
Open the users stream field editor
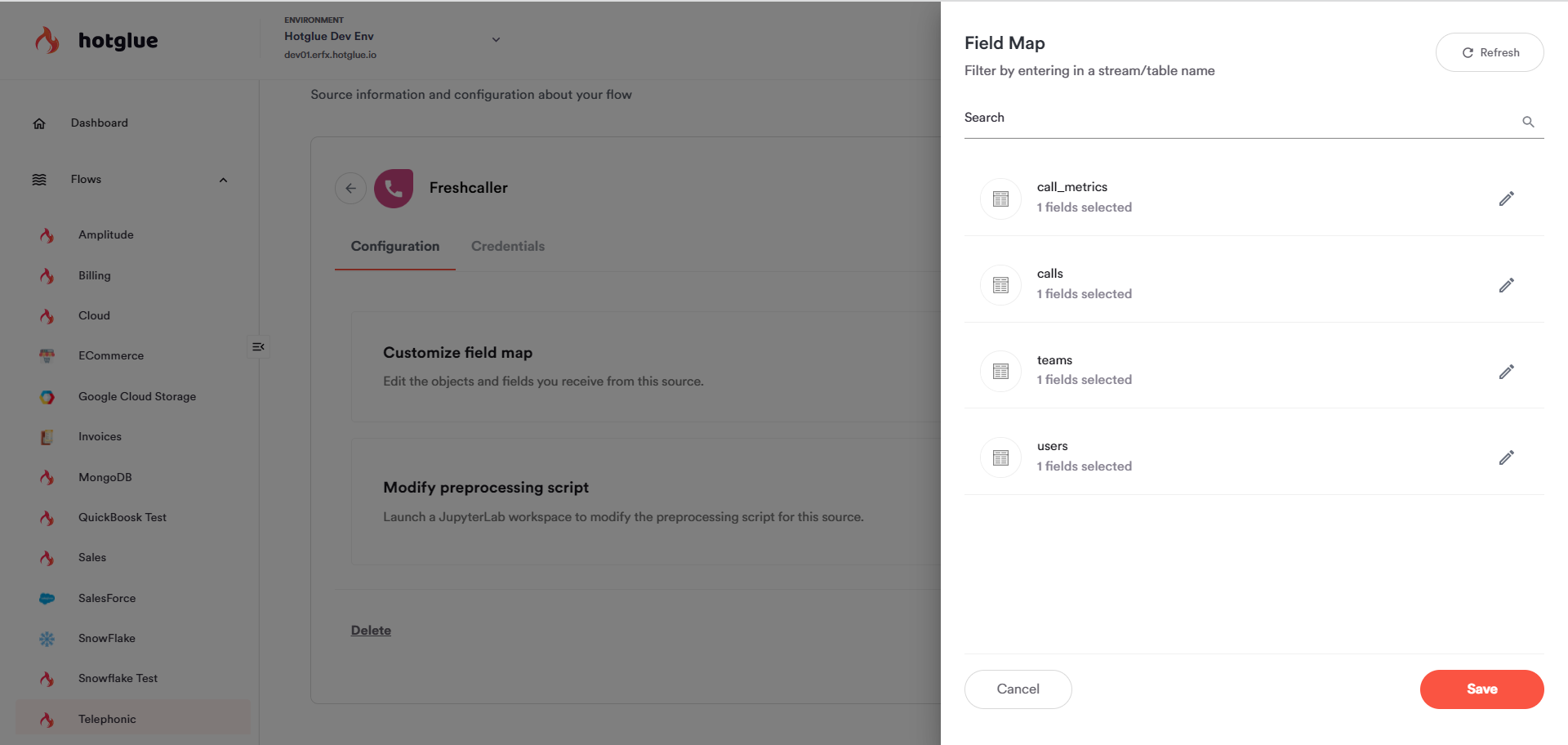1506,457
